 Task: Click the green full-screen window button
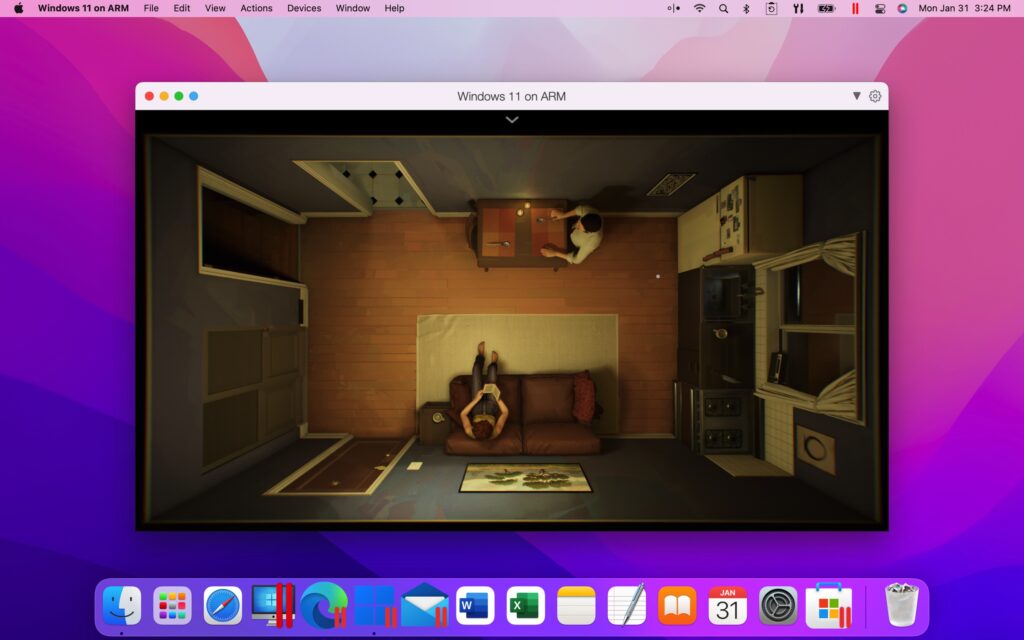pyautogui.click(x=178, y=96)
